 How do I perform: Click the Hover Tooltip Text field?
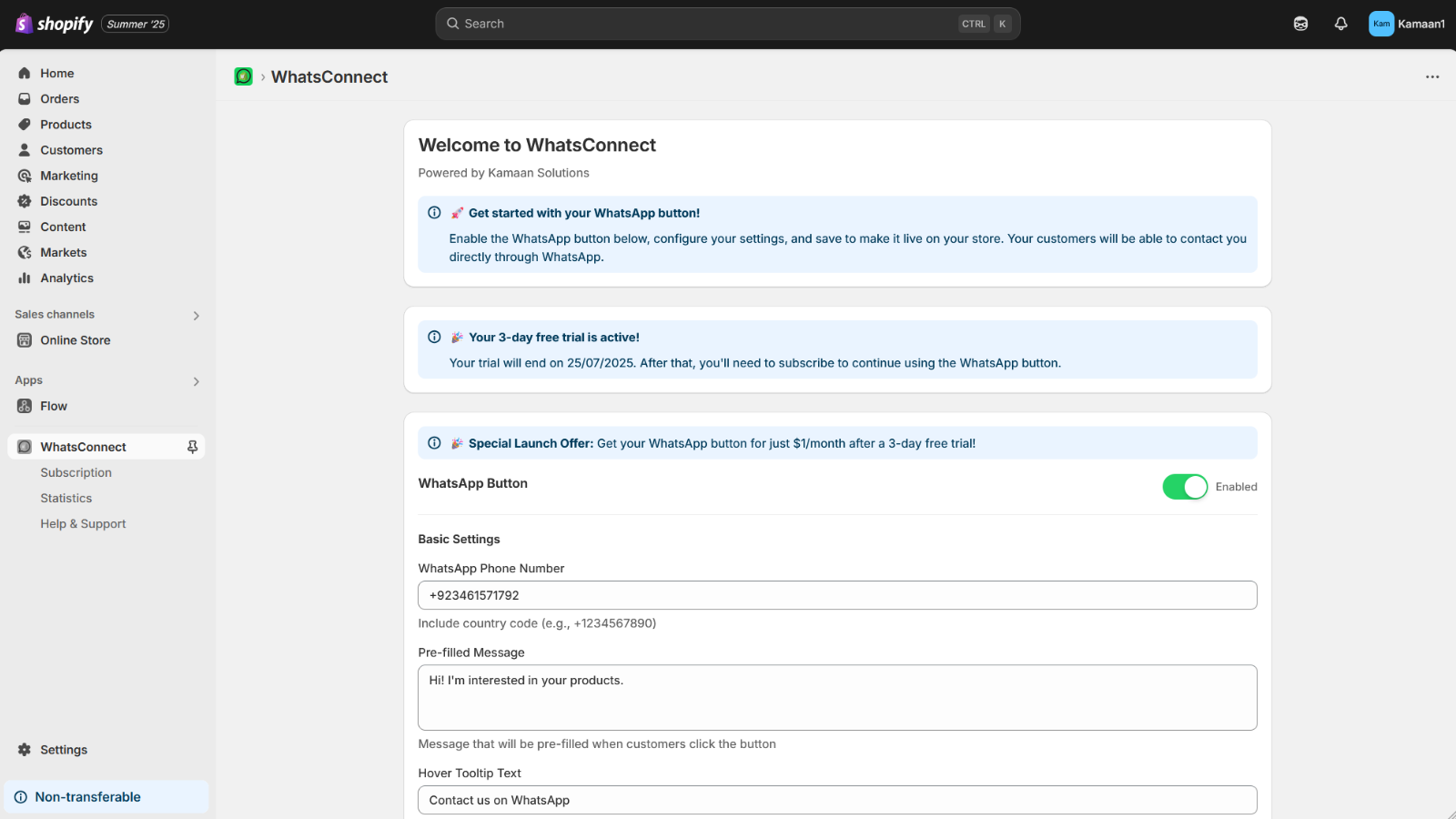coord(837,800)
